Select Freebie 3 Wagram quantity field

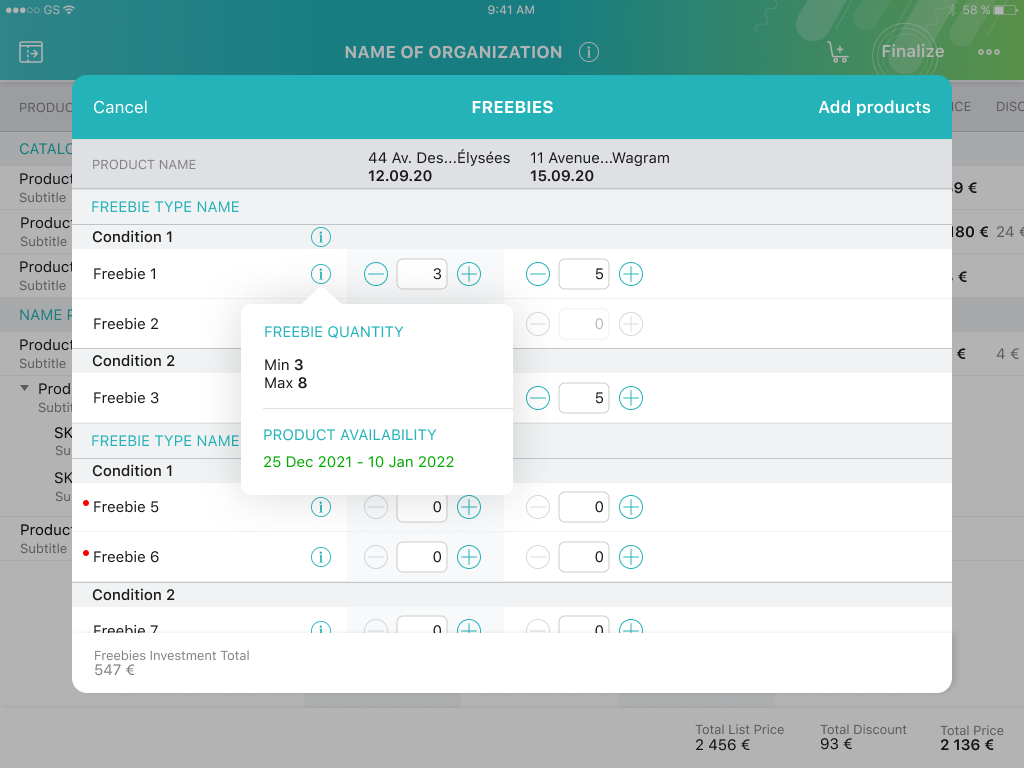(x=584, y=398)
